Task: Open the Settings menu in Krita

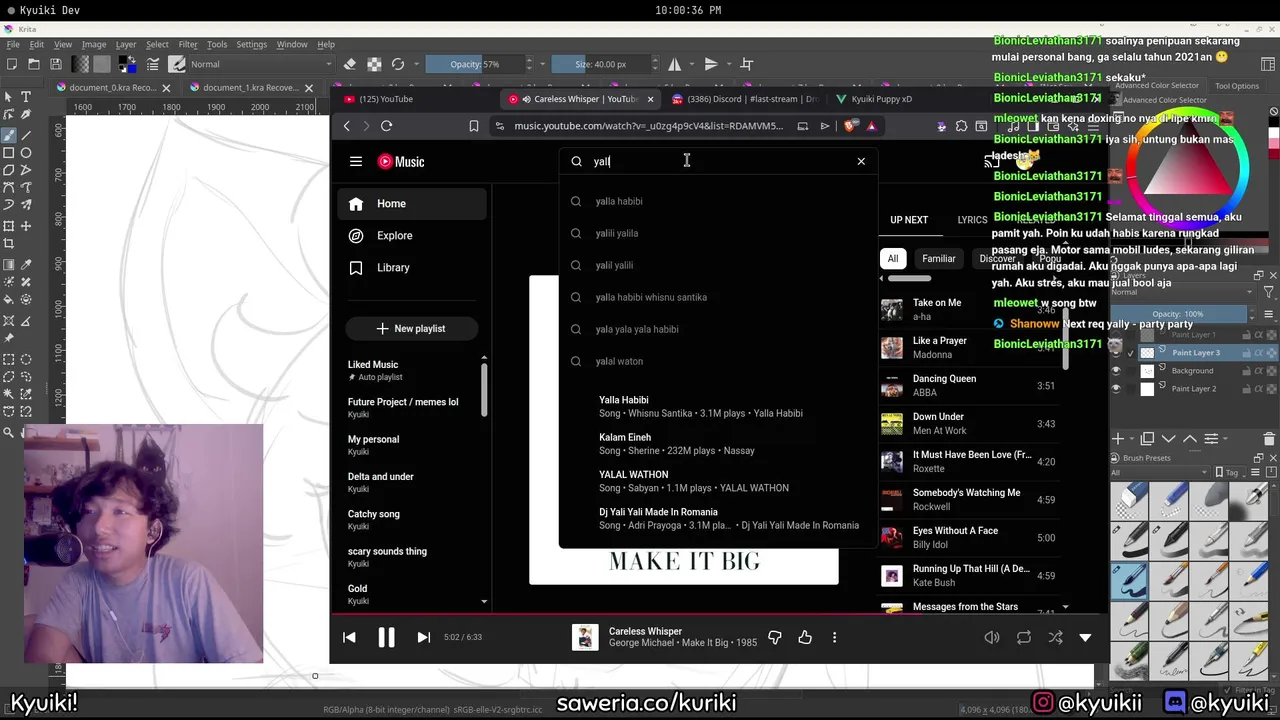Action: coord(251,44)
